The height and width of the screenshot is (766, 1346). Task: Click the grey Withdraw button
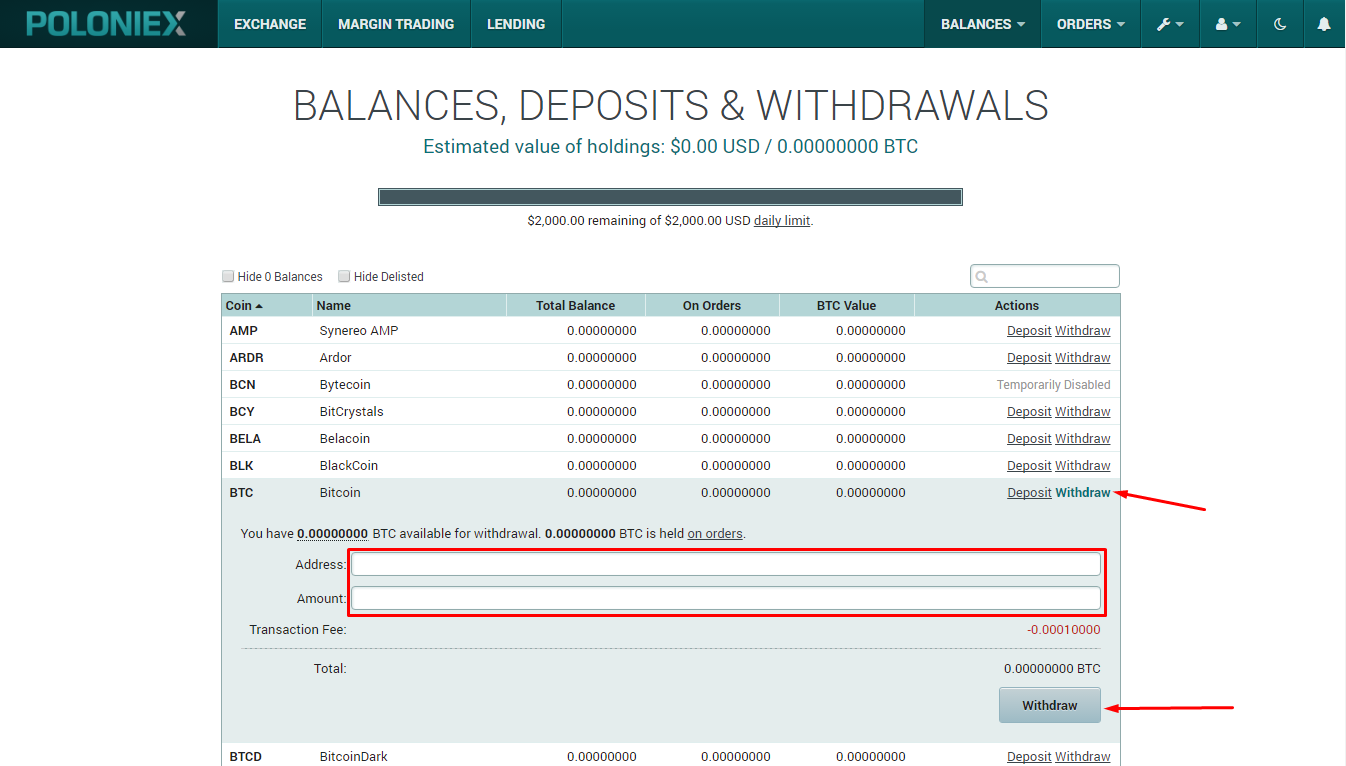pyautogui.click(x=1050, y=705)
